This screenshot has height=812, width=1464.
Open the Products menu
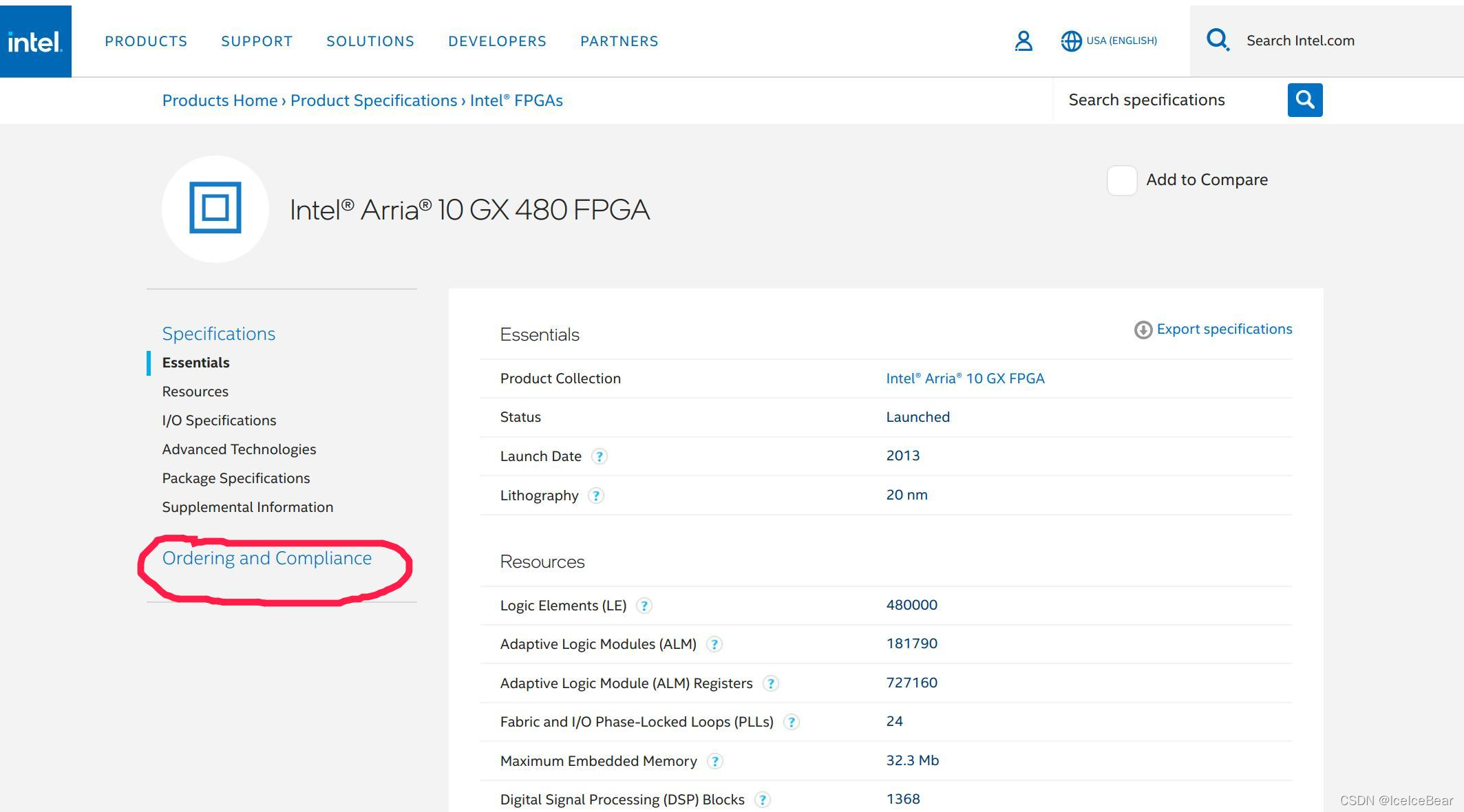point(146,41)
